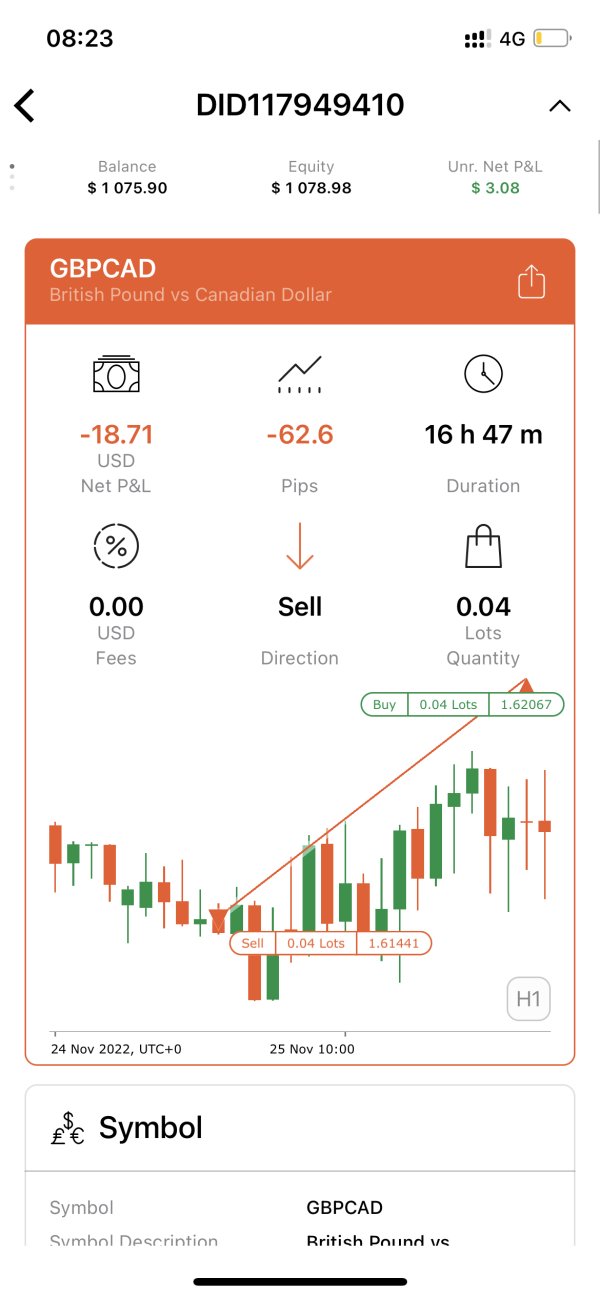Tap the Sell 0.04 Lots price label
The image size is (600, 1298).
click(x=330, y=943)
